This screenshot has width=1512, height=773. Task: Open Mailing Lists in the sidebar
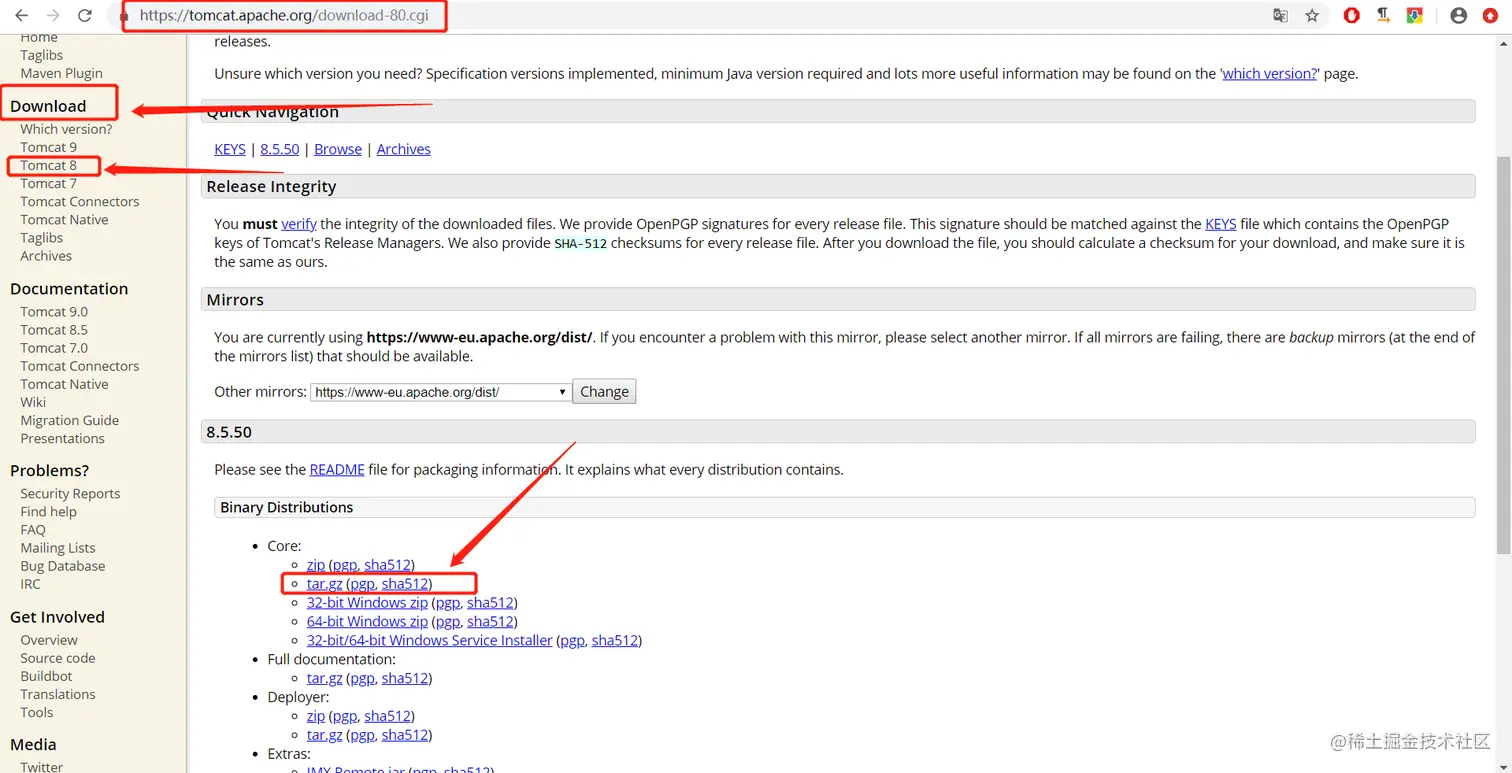[x=58, y=548]
